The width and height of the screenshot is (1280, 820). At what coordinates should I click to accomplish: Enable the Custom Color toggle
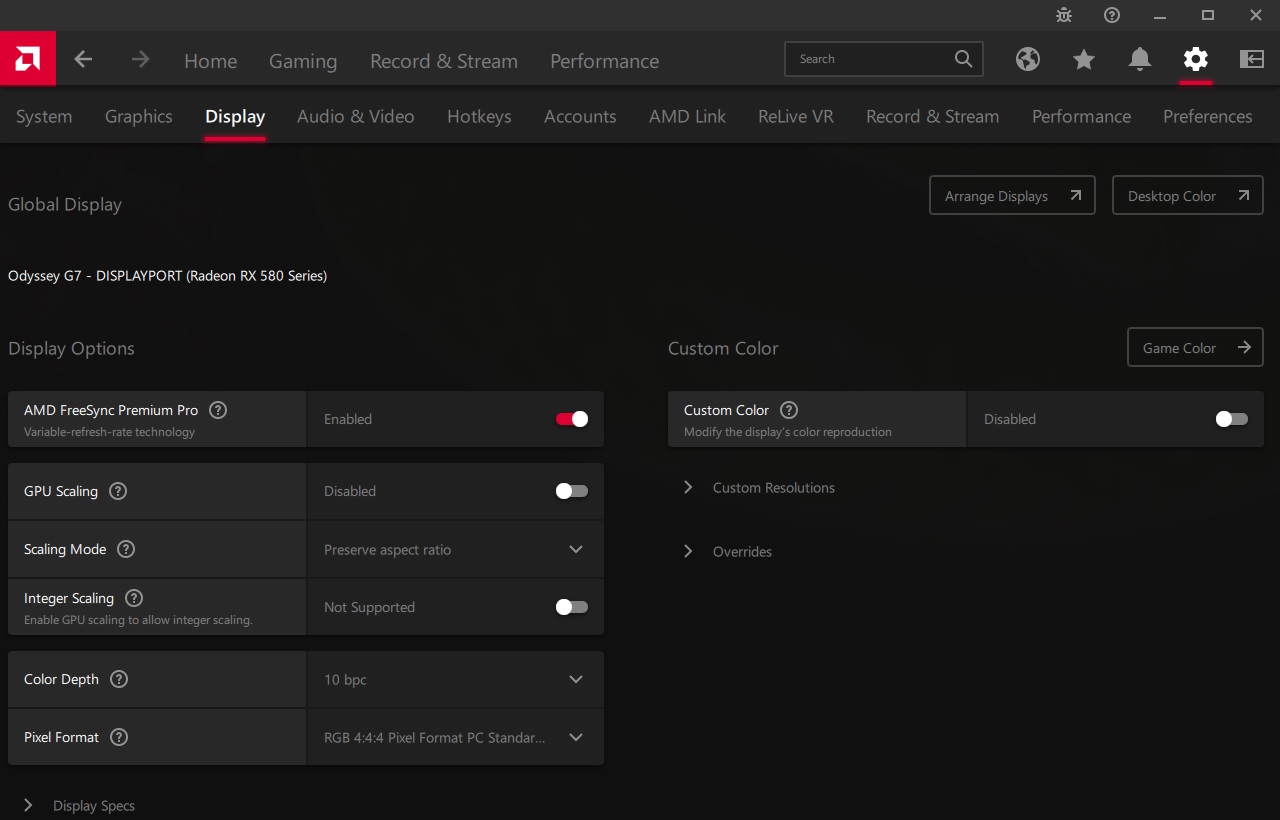tap(1232, 419)
